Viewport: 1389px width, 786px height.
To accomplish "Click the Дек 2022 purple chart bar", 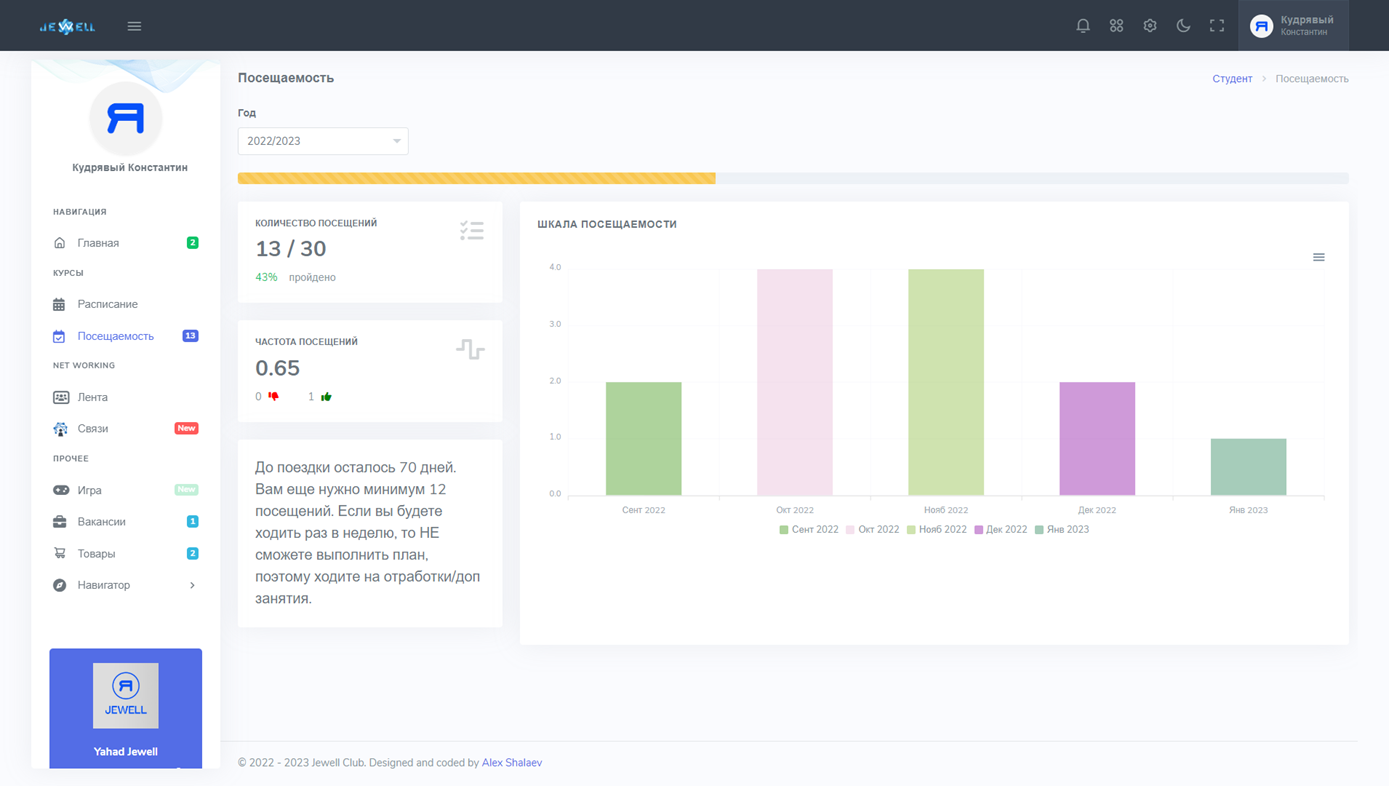I will 1097,438.
